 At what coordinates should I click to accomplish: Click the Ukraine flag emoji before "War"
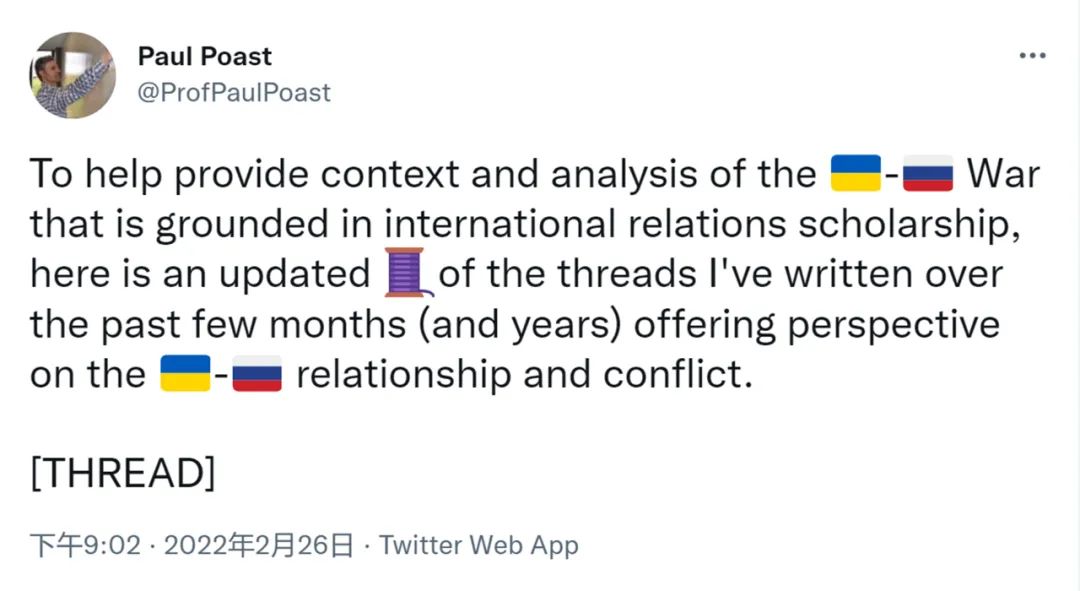pos(856,174)
